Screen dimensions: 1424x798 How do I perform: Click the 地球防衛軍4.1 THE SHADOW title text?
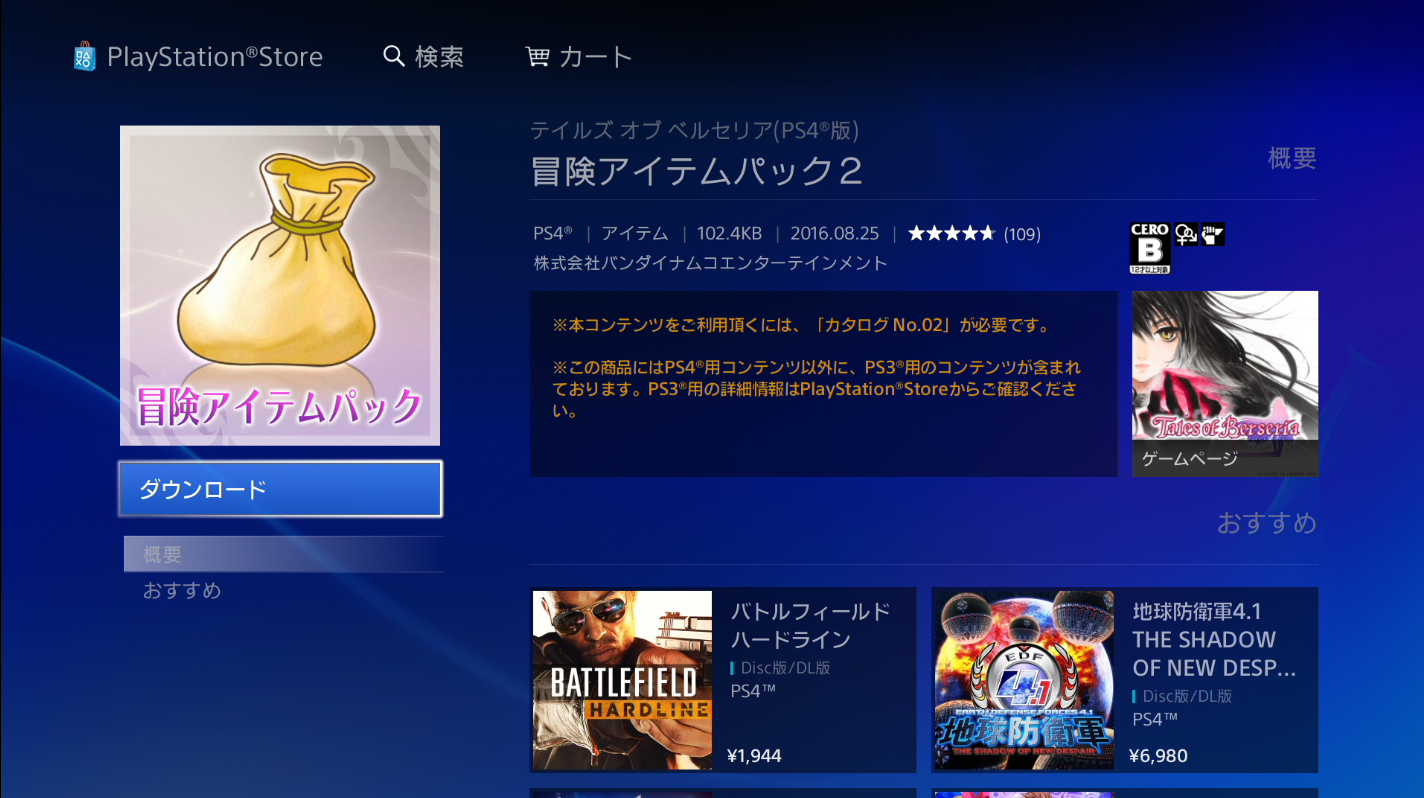1214,639
